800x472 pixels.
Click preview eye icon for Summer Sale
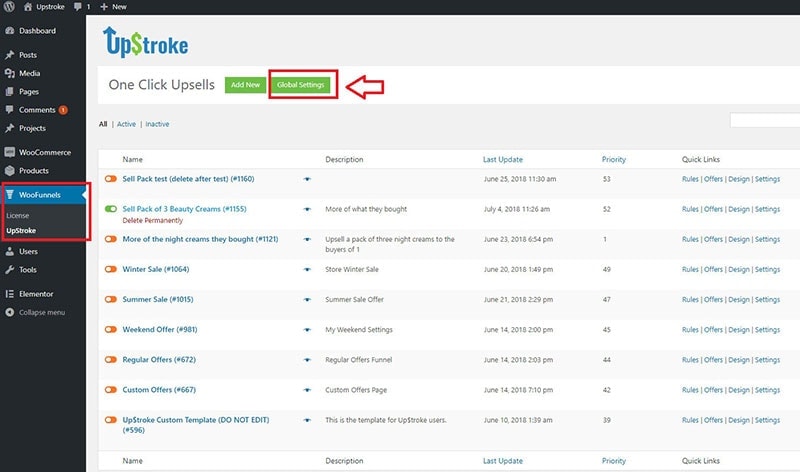(x=307, y=300)
